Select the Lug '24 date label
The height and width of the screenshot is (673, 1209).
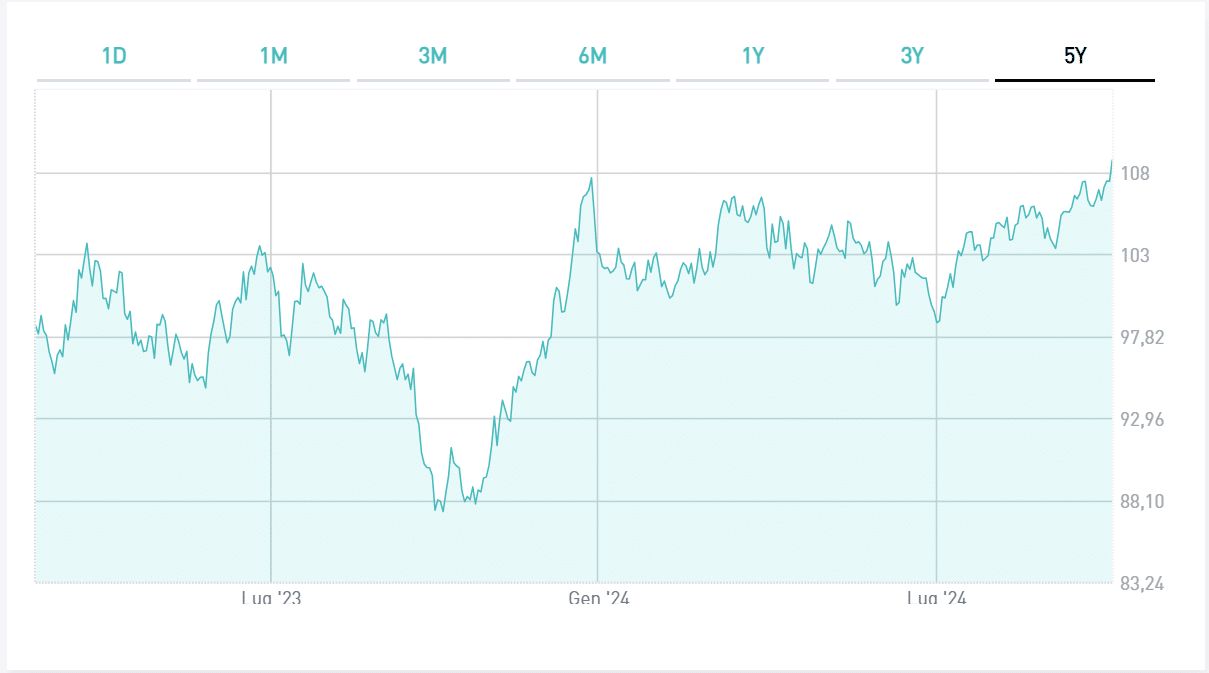937,598
